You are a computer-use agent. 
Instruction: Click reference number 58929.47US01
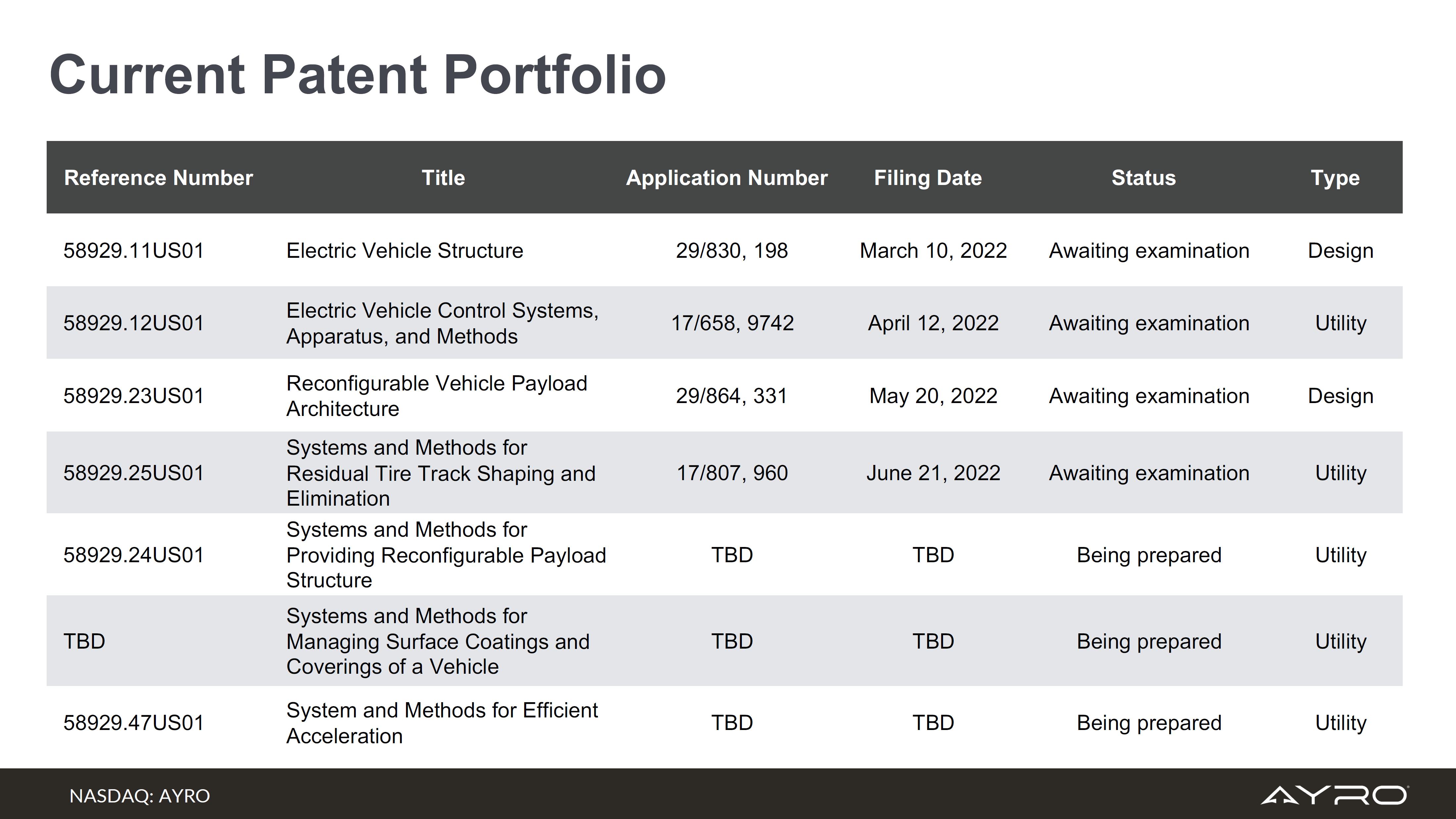[133, 722]
